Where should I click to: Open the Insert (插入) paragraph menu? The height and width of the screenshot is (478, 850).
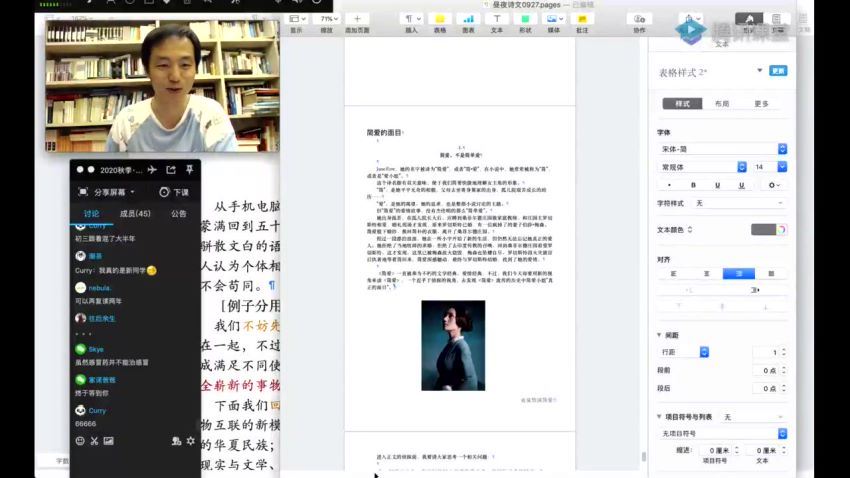[x=411, y=19]
